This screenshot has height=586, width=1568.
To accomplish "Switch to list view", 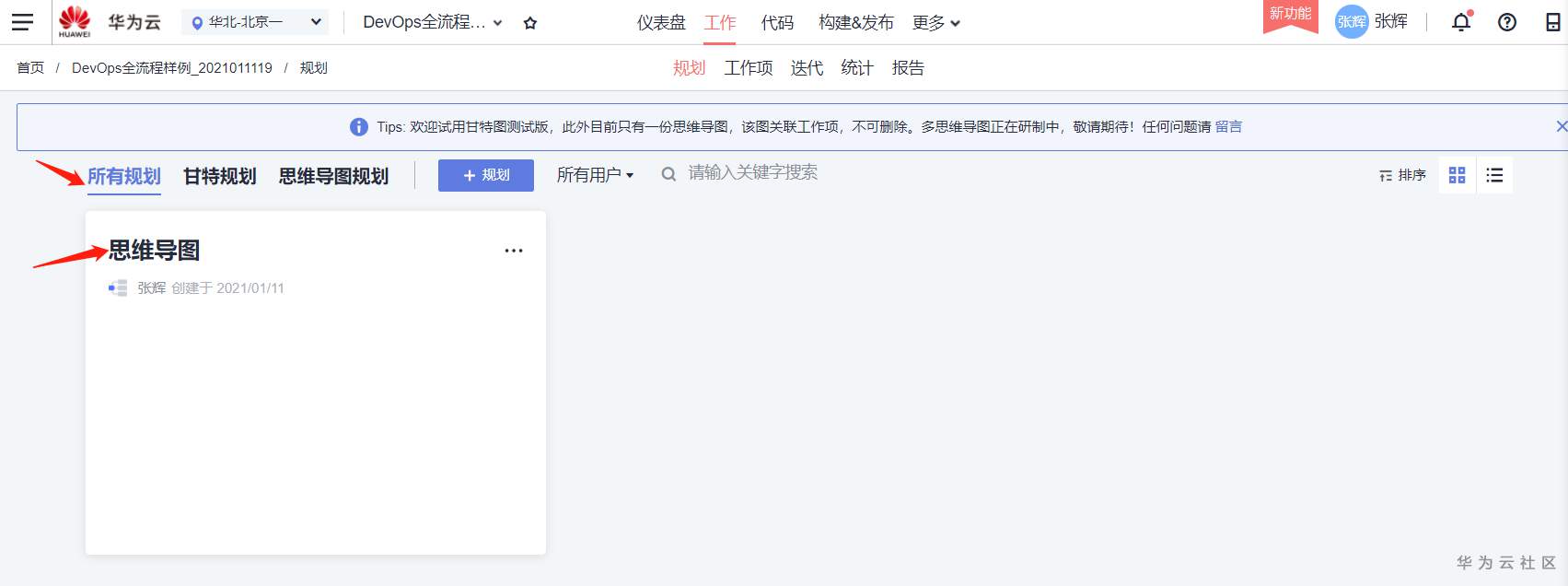I will (1494, 175).
